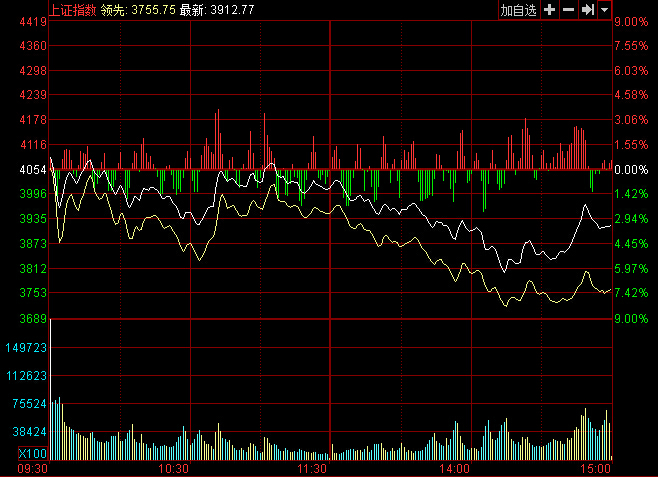This screenshot has height=477, width=658.
Task: Click the minus icon to zoom out
Action: coord(568,9)
